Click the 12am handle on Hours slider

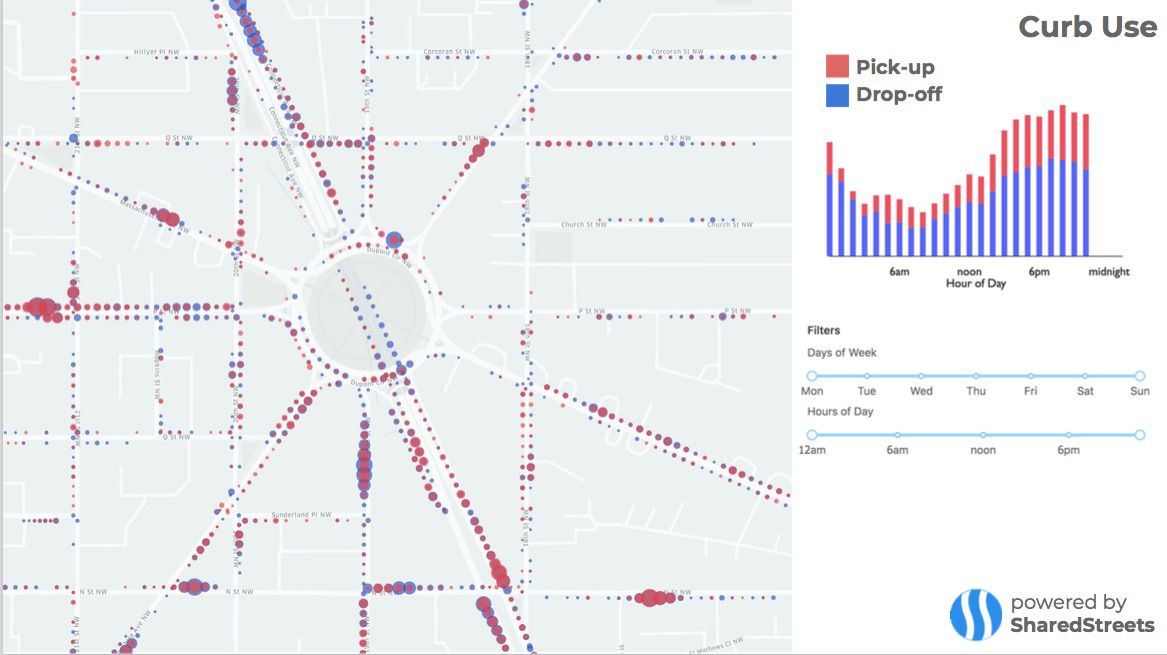(x=812, y=435)
